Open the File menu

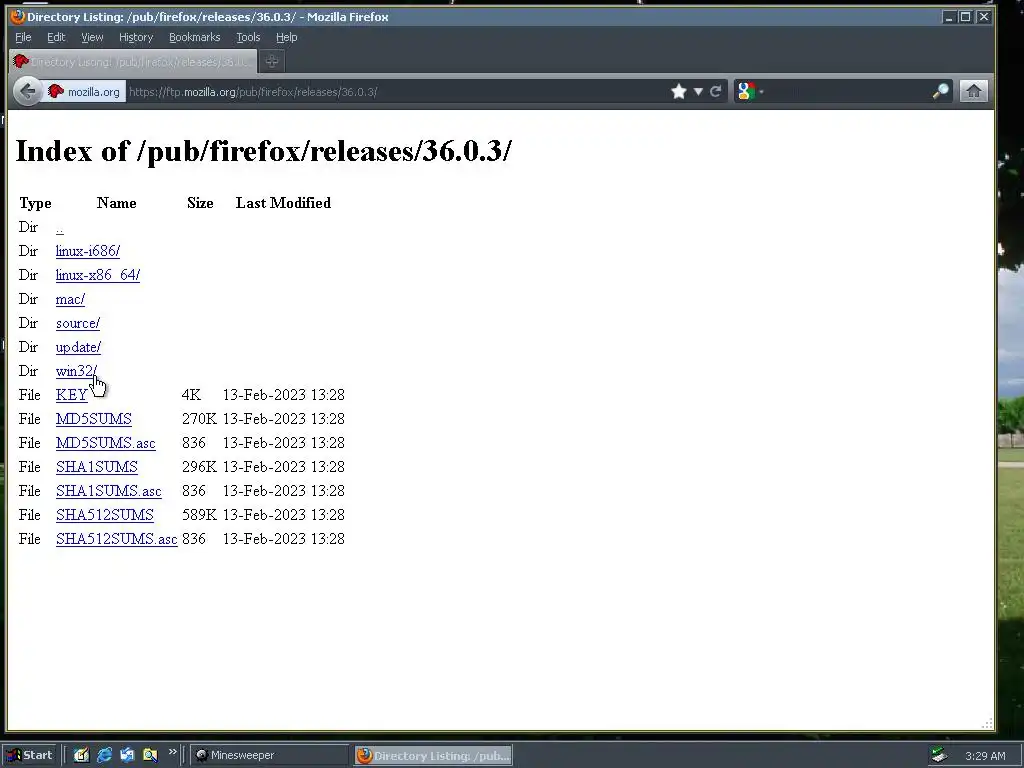point(23,37)
